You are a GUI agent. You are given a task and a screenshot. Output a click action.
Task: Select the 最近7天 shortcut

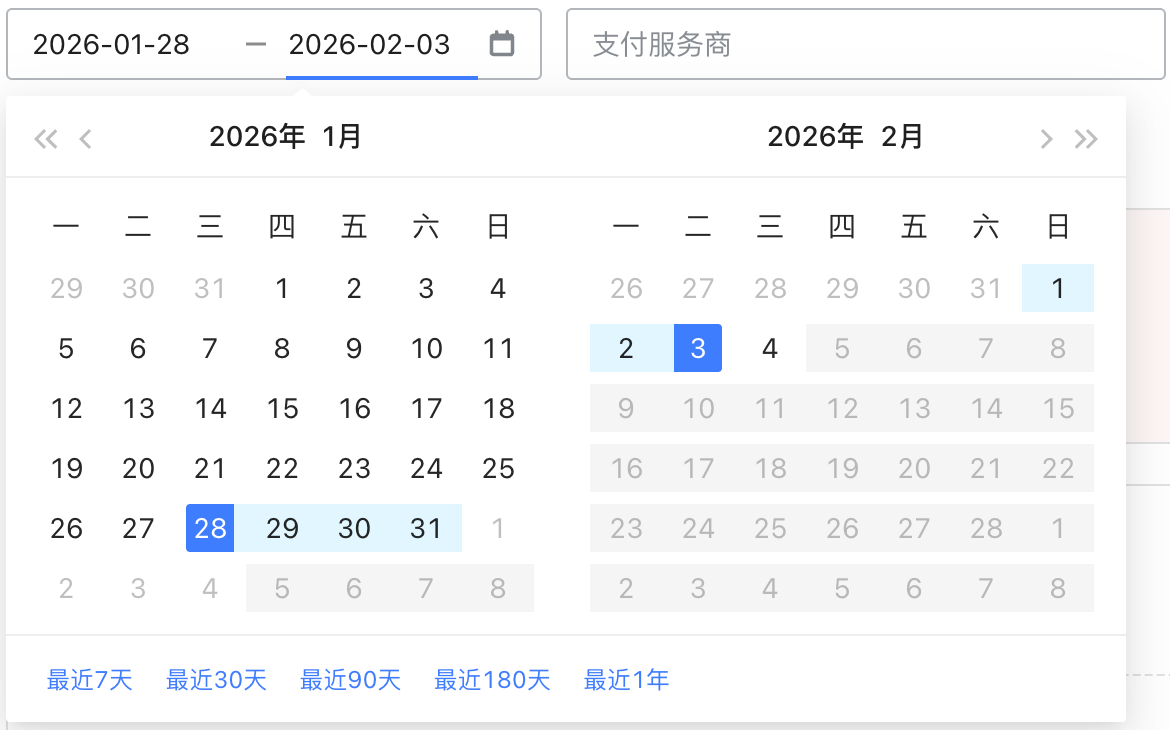click(x=90, y=681)
